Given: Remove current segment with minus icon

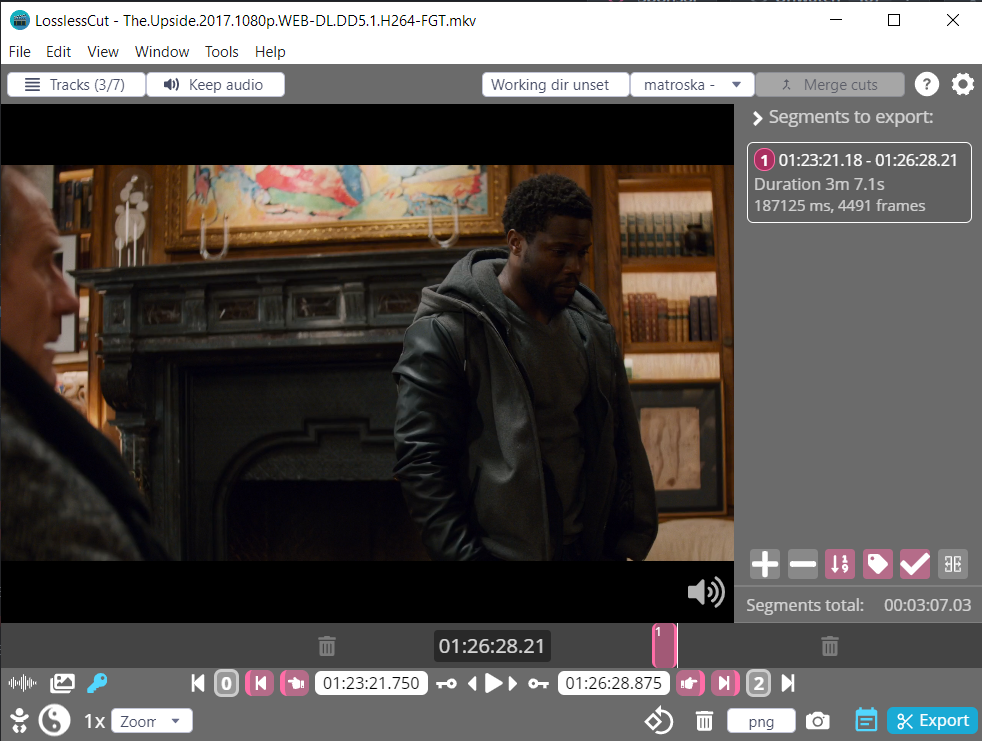Looking at the screenshot, I should (802, 564).
